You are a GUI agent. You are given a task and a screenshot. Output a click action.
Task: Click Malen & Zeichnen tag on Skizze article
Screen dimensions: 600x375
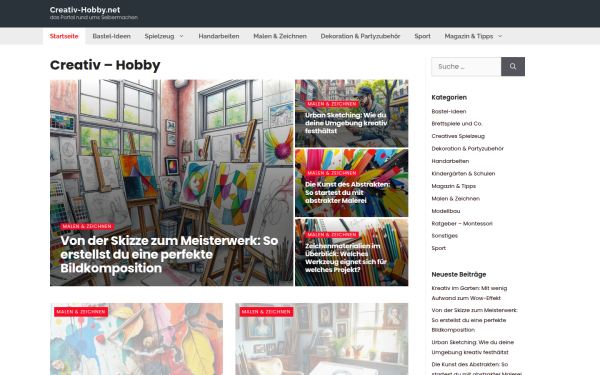coord(87,226)
